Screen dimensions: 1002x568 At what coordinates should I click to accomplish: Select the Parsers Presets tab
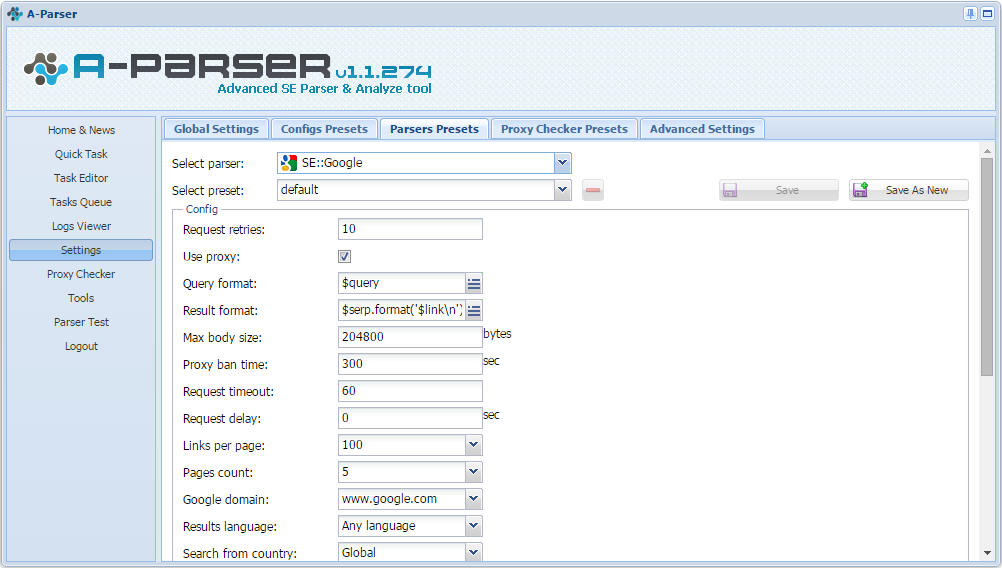click(435, 129)
